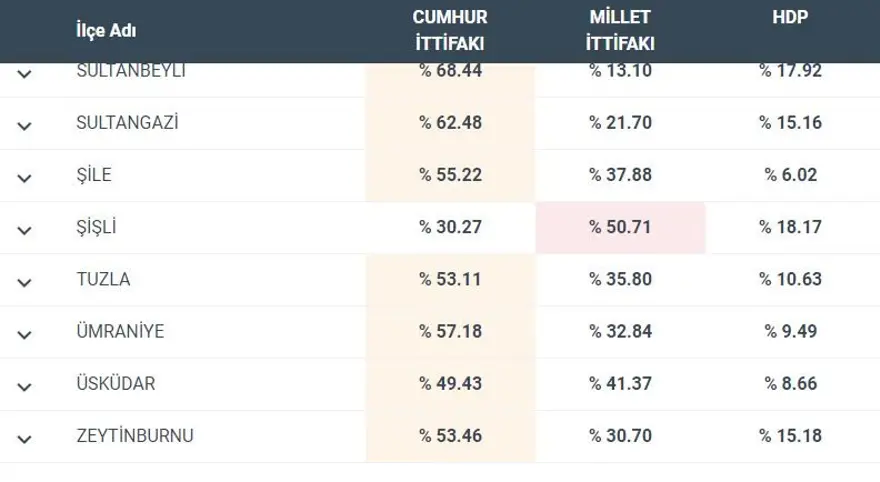Expand the TUZLA row chevron
The image size is (880, 482).
25,281
